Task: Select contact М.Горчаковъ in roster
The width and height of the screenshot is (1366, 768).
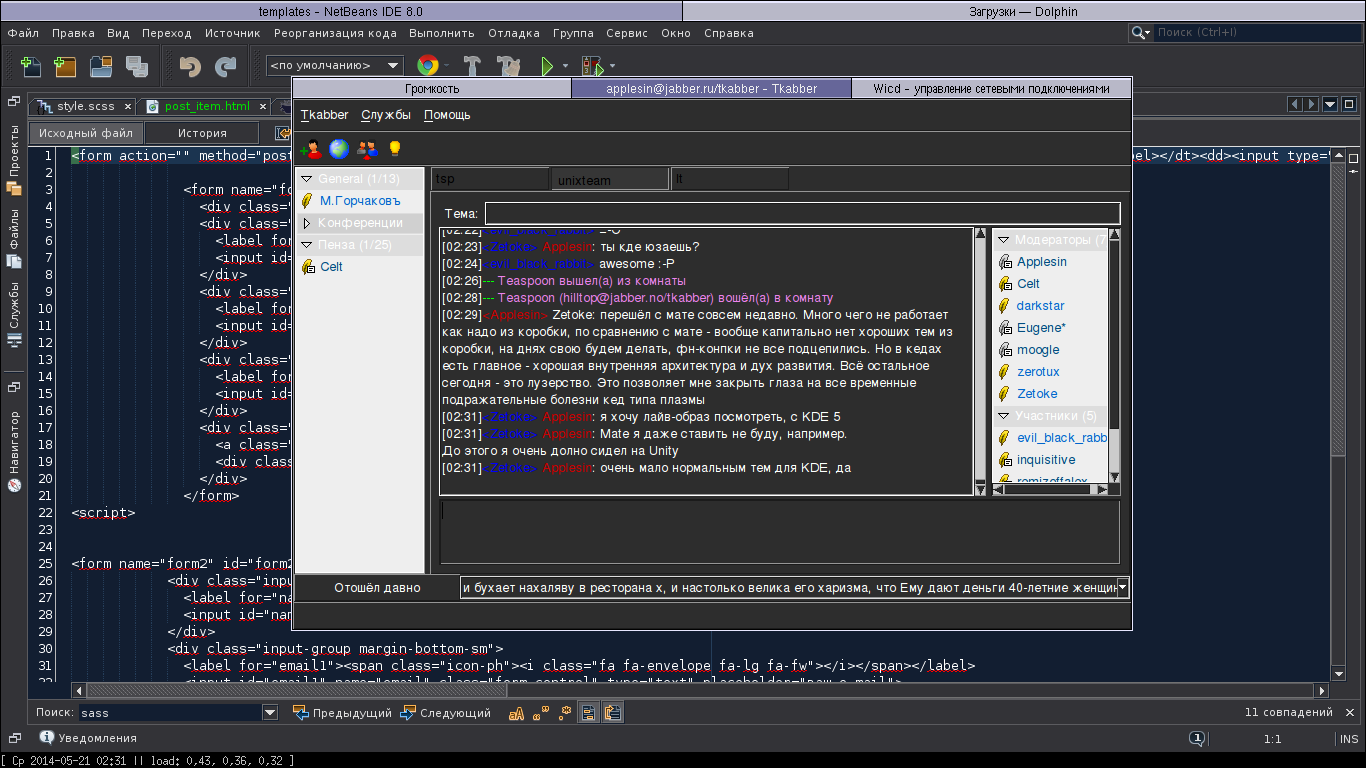Action: (359, 201)
